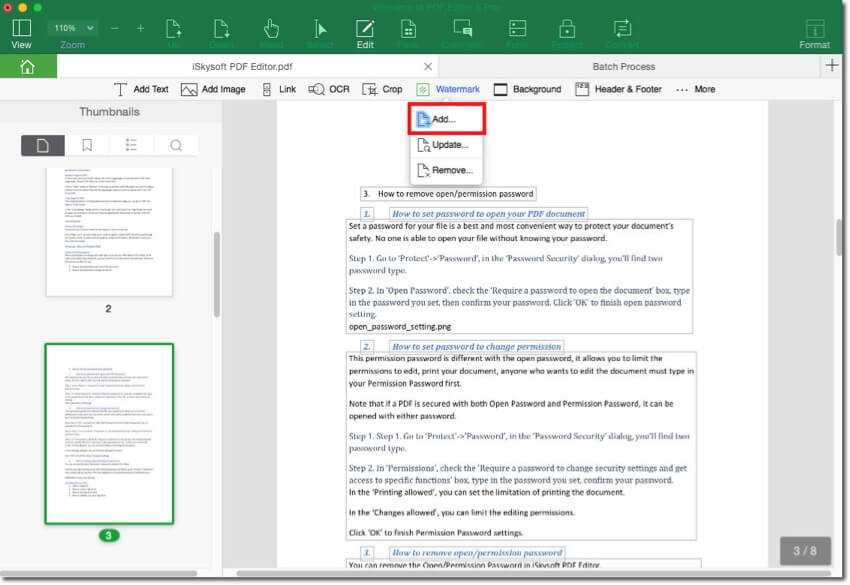Show the search sidebar panel
Screen dimensions: 850x585
coord(176,145)
